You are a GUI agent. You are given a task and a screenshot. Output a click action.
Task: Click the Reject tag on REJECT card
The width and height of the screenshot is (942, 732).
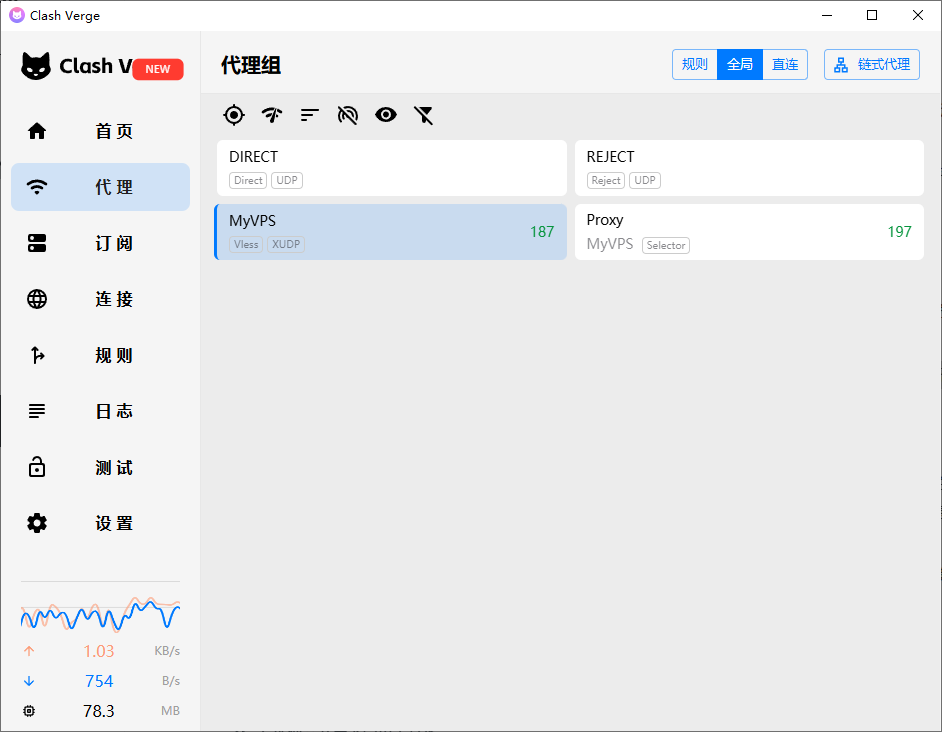click(606, 180)
